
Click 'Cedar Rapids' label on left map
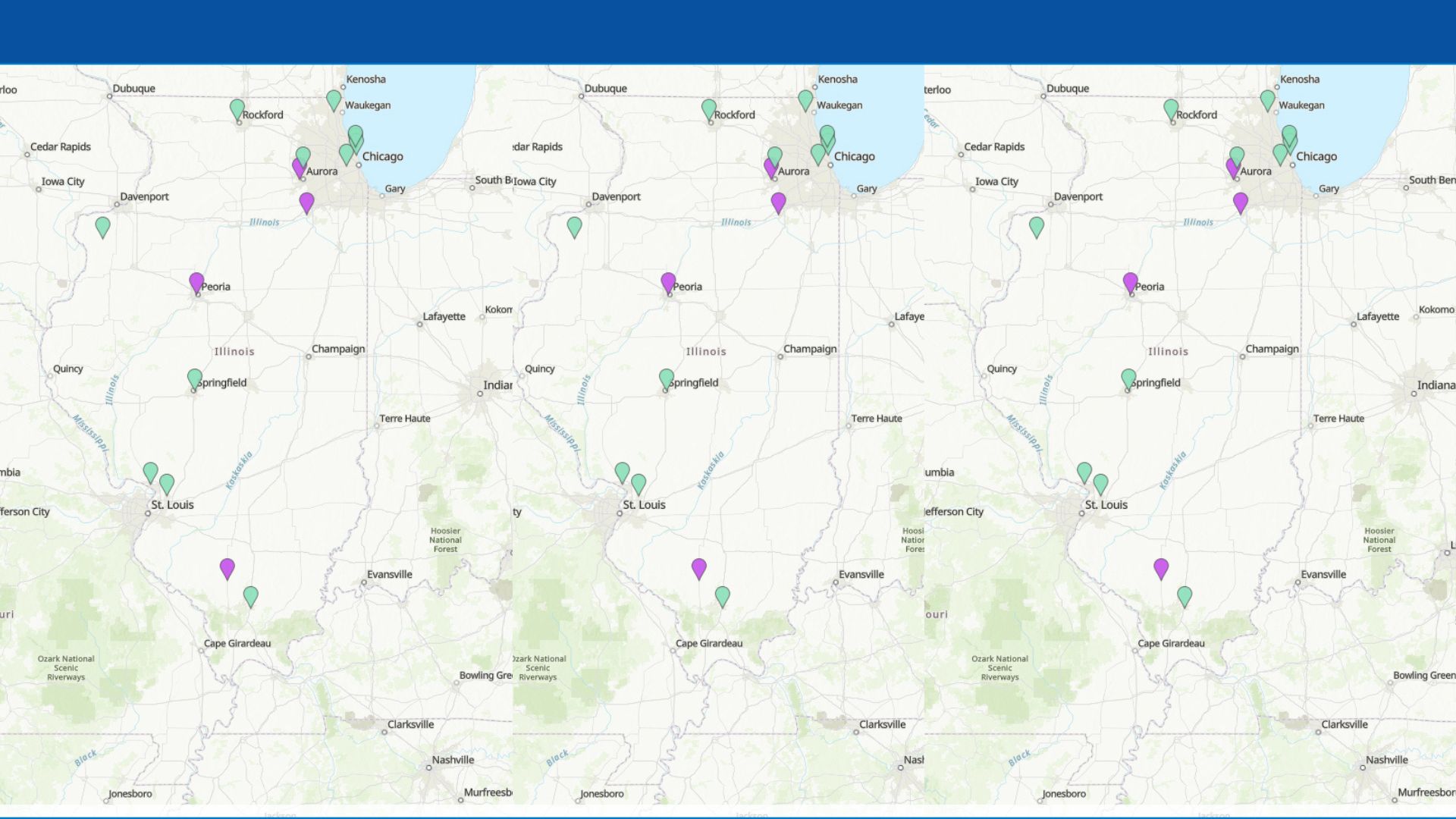pos(61,147)
